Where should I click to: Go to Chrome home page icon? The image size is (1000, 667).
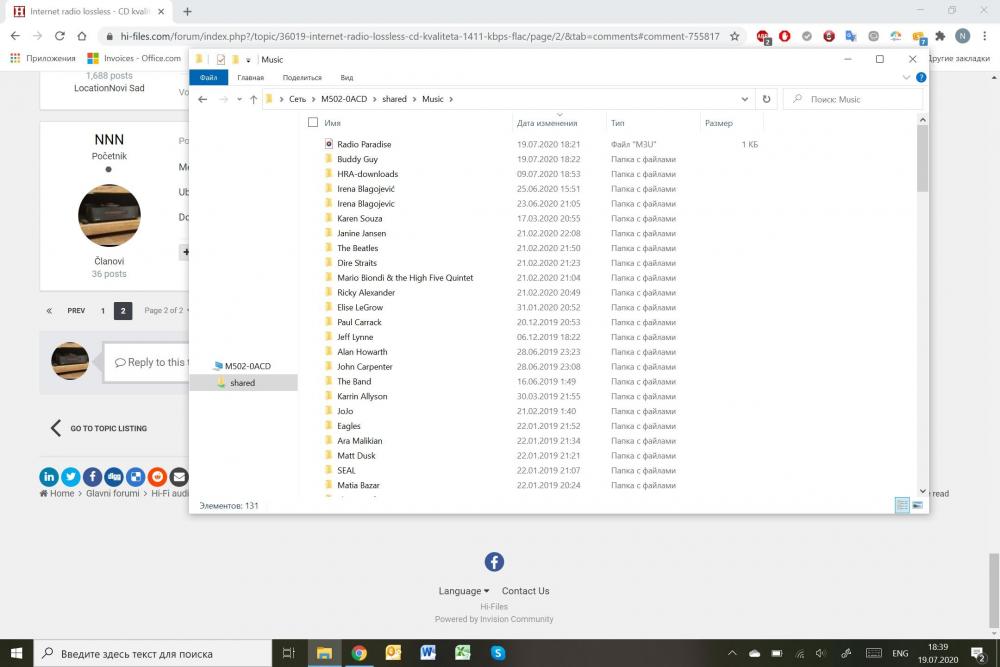pyautogui.click(x=82, y=36)
